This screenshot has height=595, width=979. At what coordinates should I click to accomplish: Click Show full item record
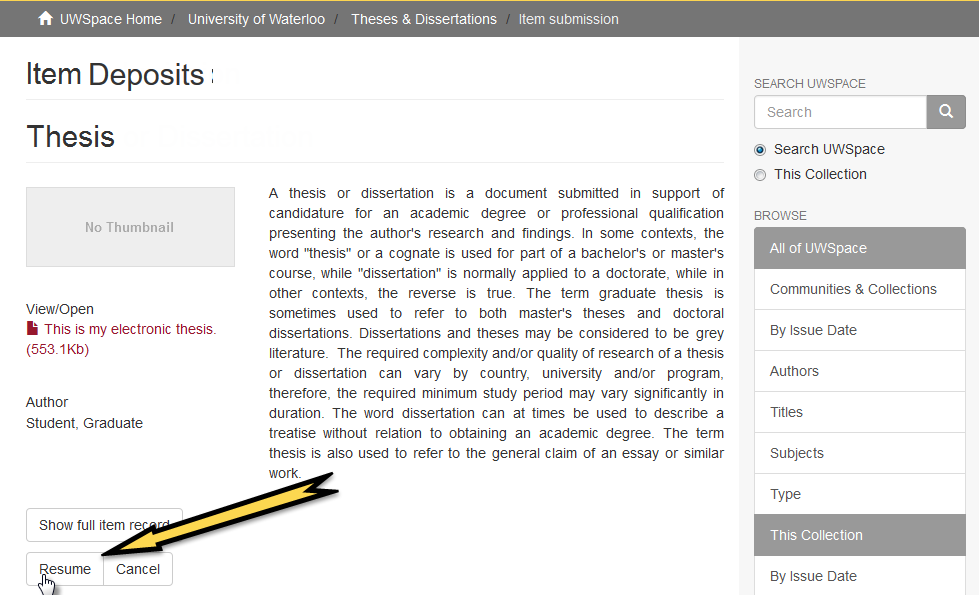104,525
